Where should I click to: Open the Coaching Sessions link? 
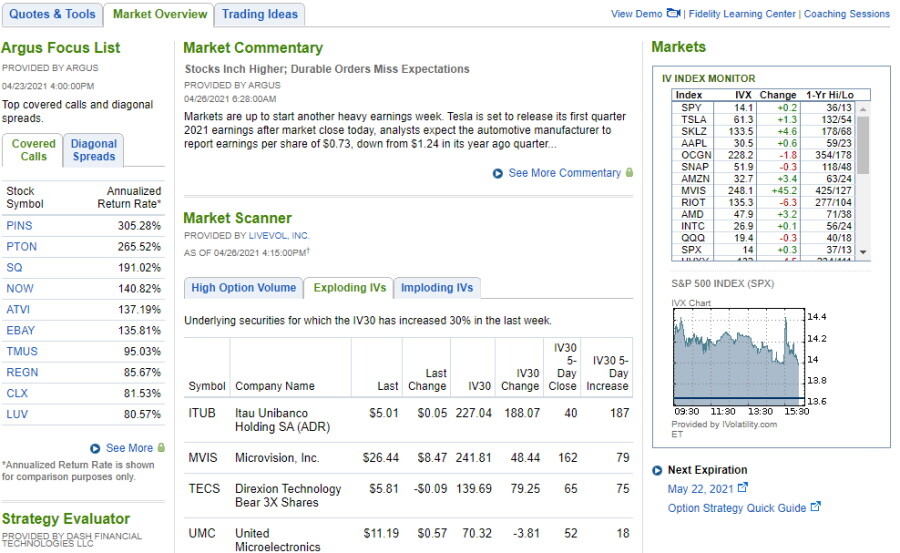(x=846, y=14)
